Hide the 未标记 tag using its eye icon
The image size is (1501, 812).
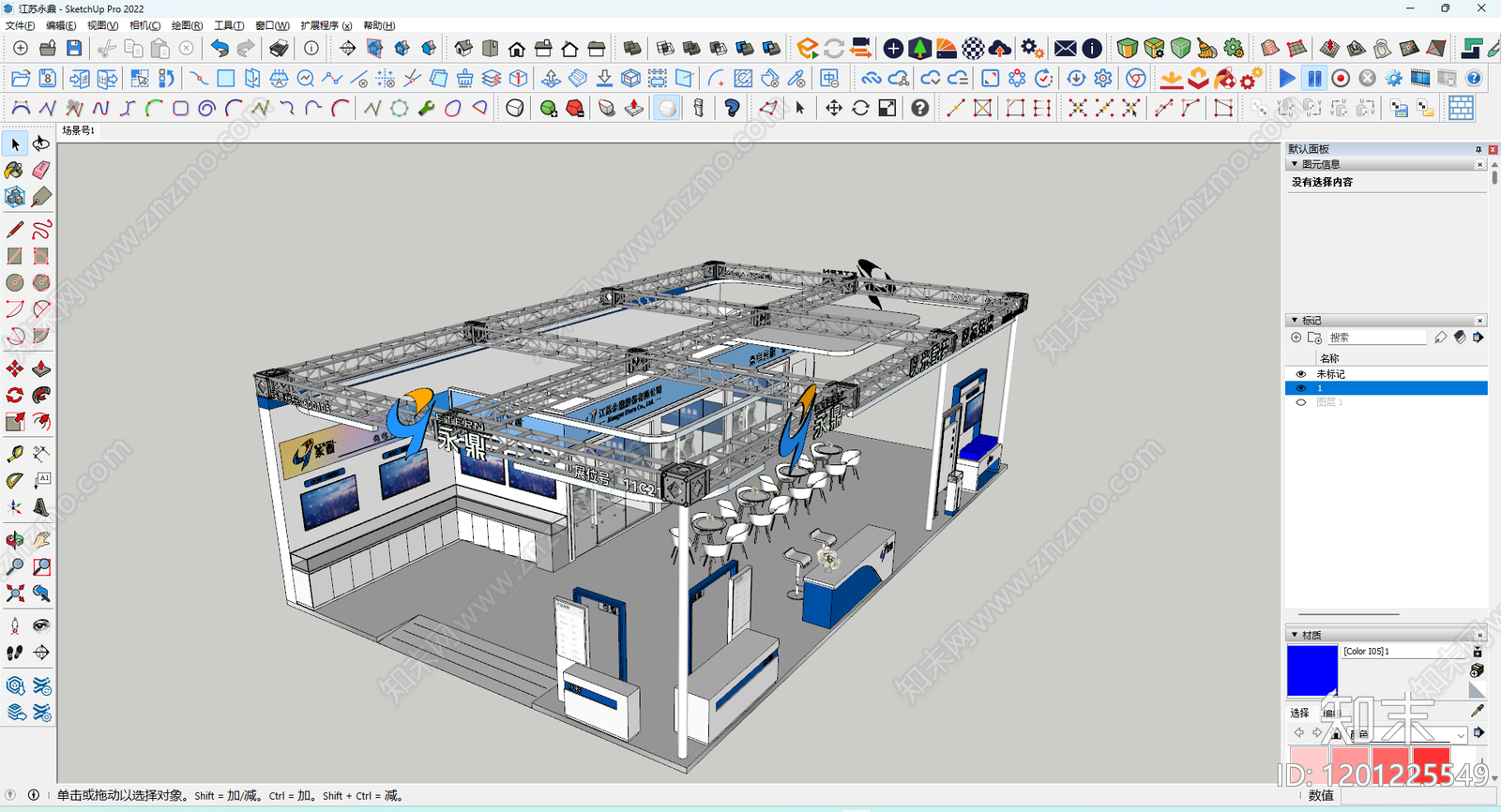(x=1300, y=374)
